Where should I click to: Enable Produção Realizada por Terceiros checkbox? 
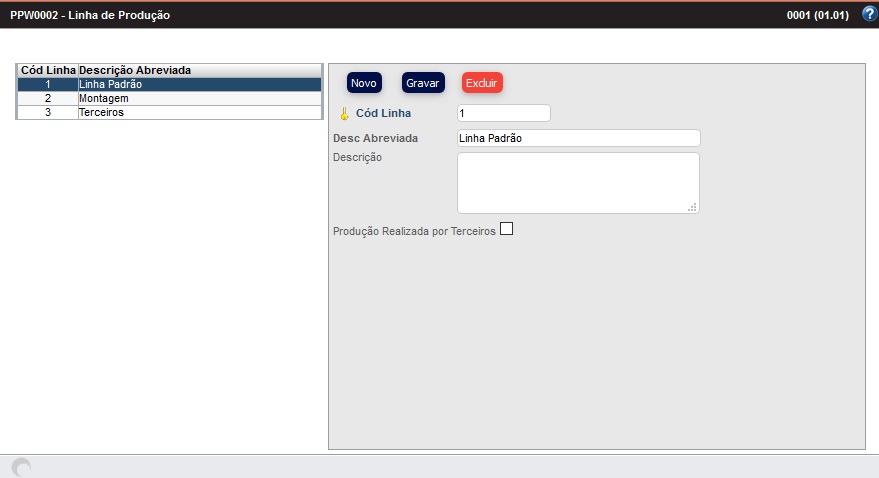(x=506, y=229)
